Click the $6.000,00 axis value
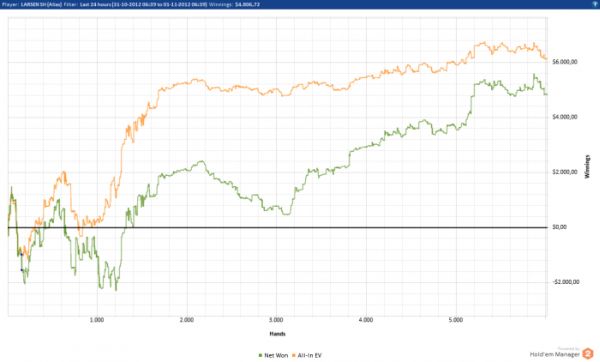The width and height of the screenshot is (600, 362). (x=565, y=62)
